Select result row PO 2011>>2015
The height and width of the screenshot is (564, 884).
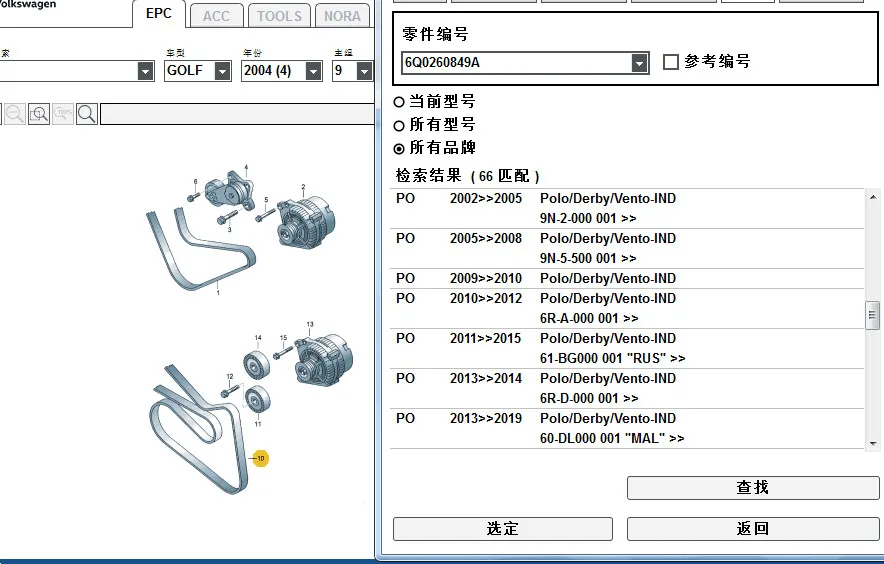(627, 349)
